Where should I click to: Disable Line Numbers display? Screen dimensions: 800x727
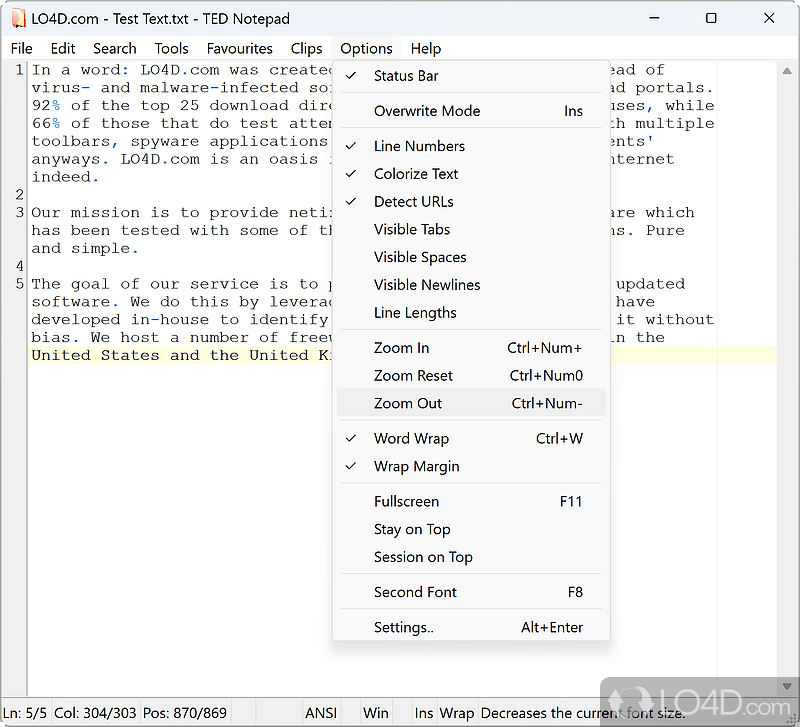(471, 146)
